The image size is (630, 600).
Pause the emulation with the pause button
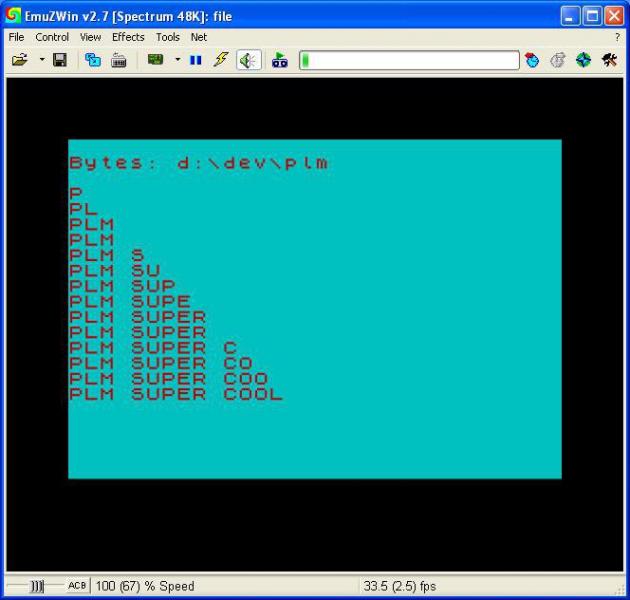[x=195, y=60]
